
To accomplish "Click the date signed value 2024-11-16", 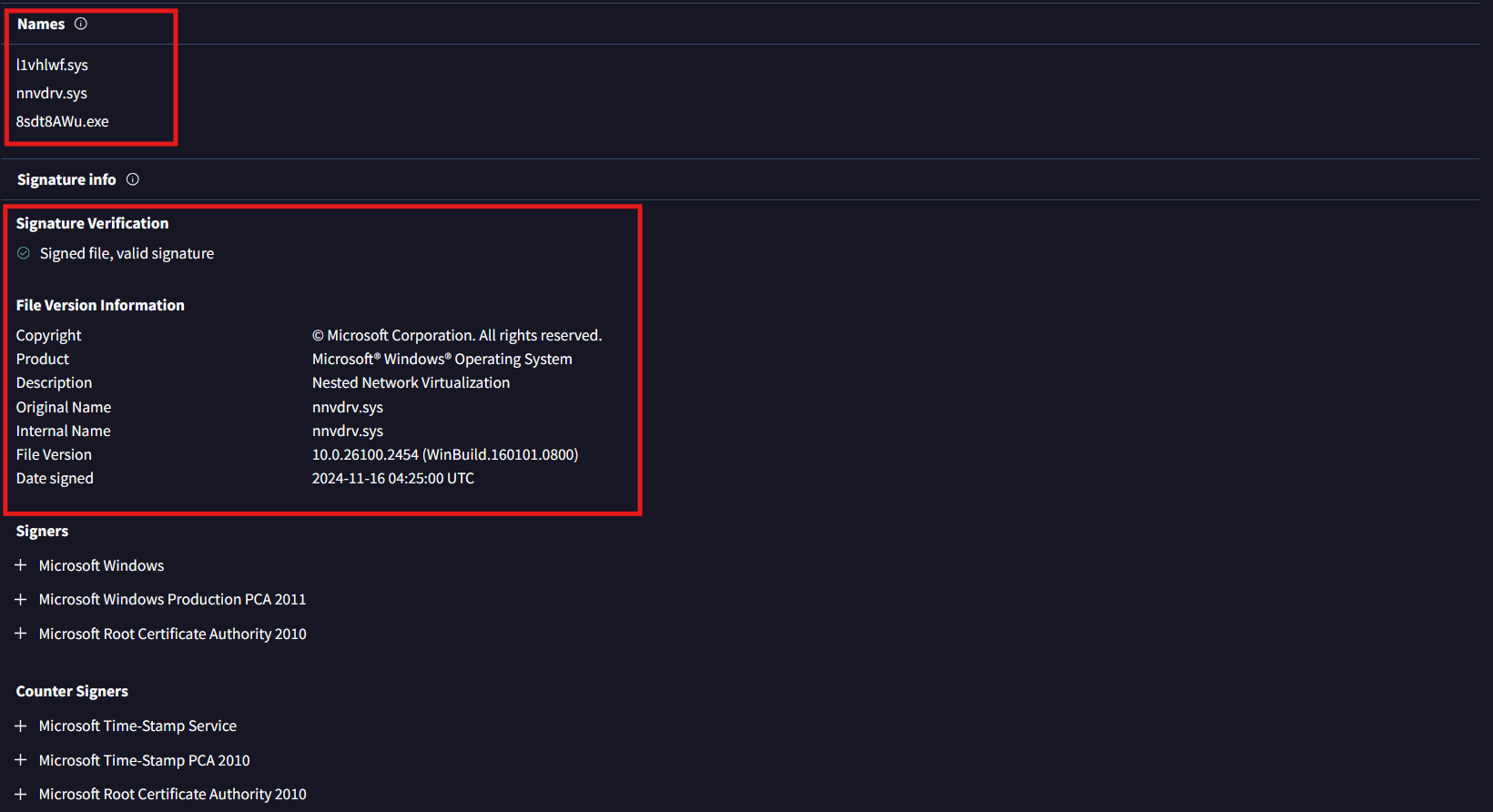I will [393, 478].
